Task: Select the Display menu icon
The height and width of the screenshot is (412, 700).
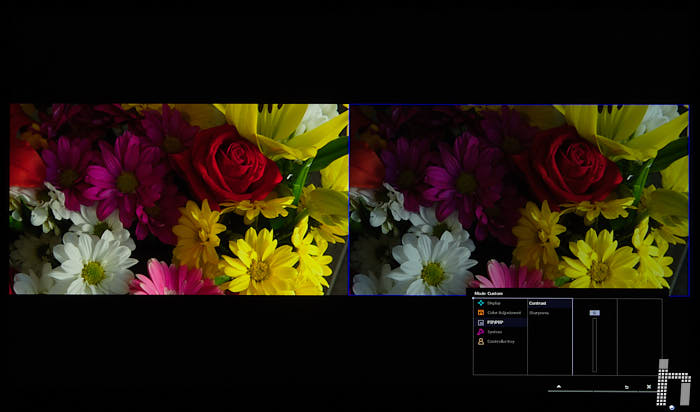Action: point(480,303)
